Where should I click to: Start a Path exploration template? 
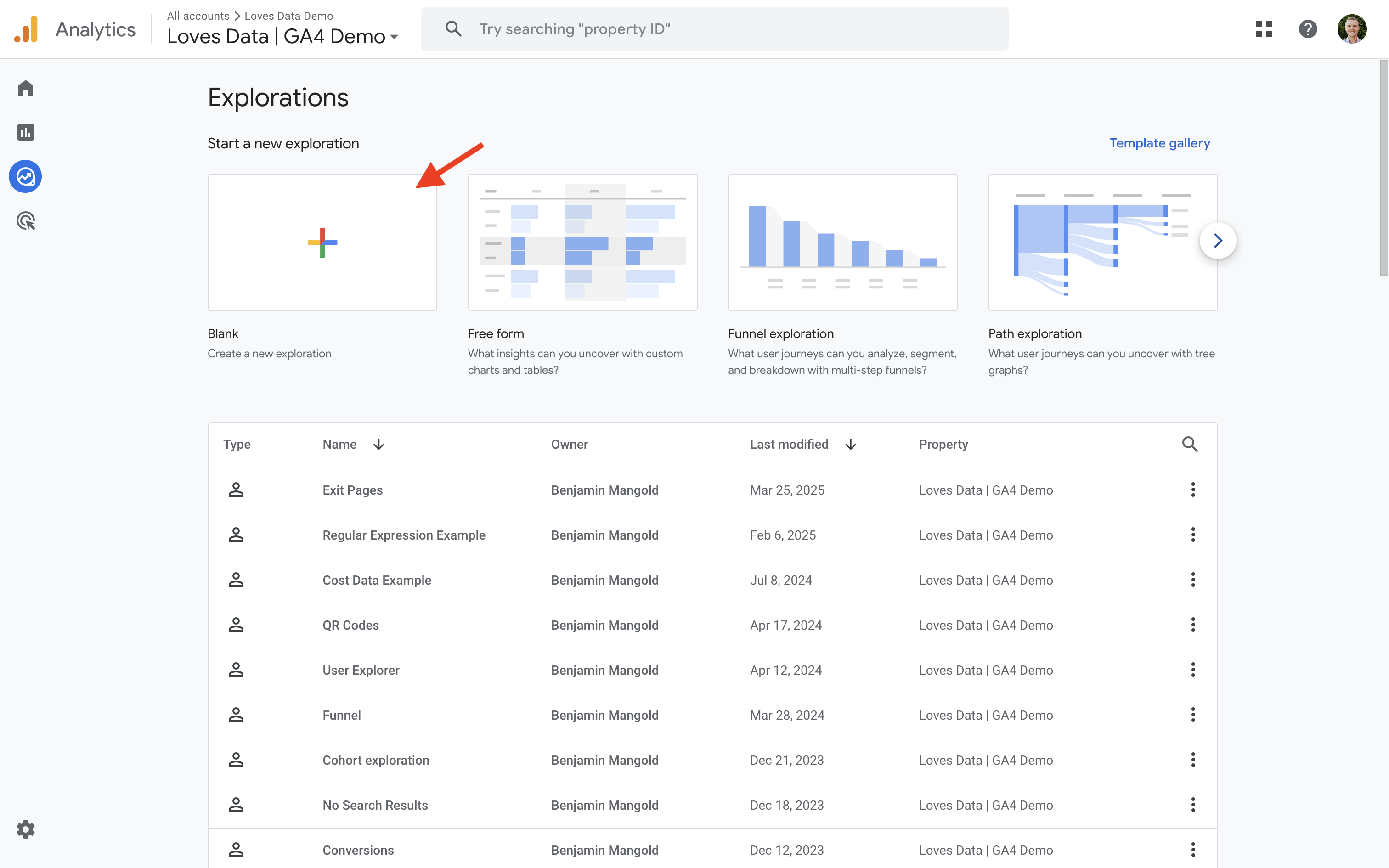click(1102, 242)
